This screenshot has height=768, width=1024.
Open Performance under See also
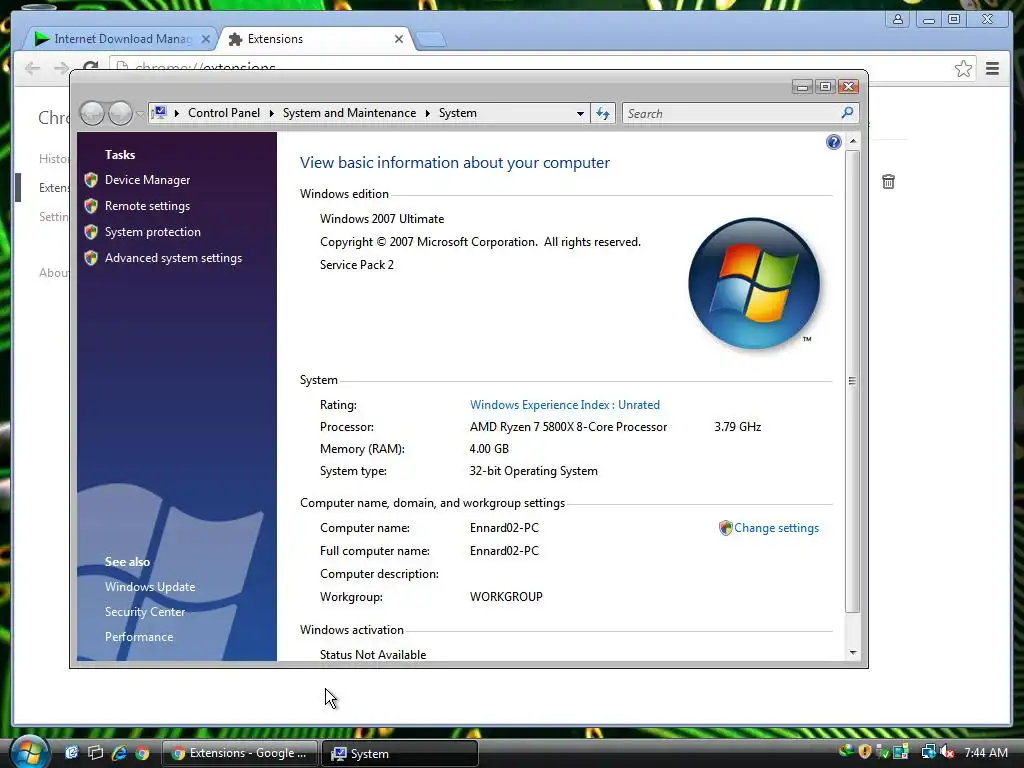click(x=138, y=637)
